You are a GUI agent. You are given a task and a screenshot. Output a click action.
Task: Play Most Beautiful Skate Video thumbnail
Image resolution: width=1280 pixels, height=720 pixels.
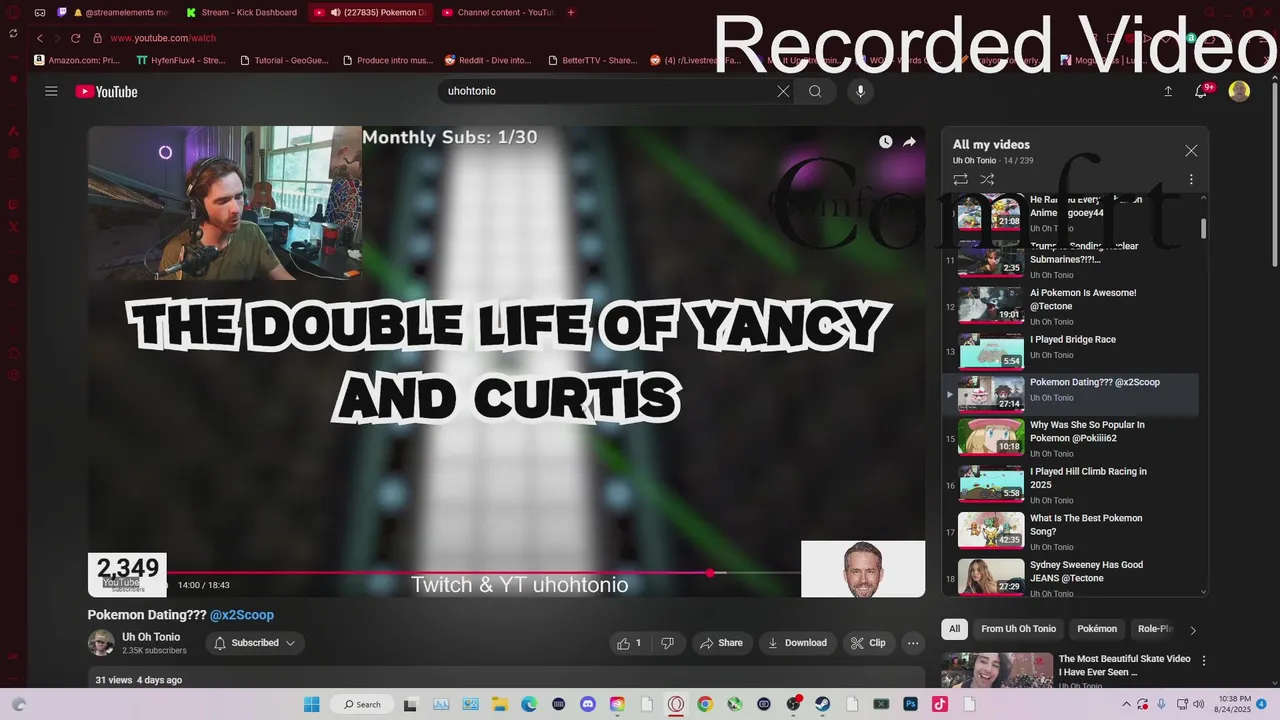coord(997,670)
